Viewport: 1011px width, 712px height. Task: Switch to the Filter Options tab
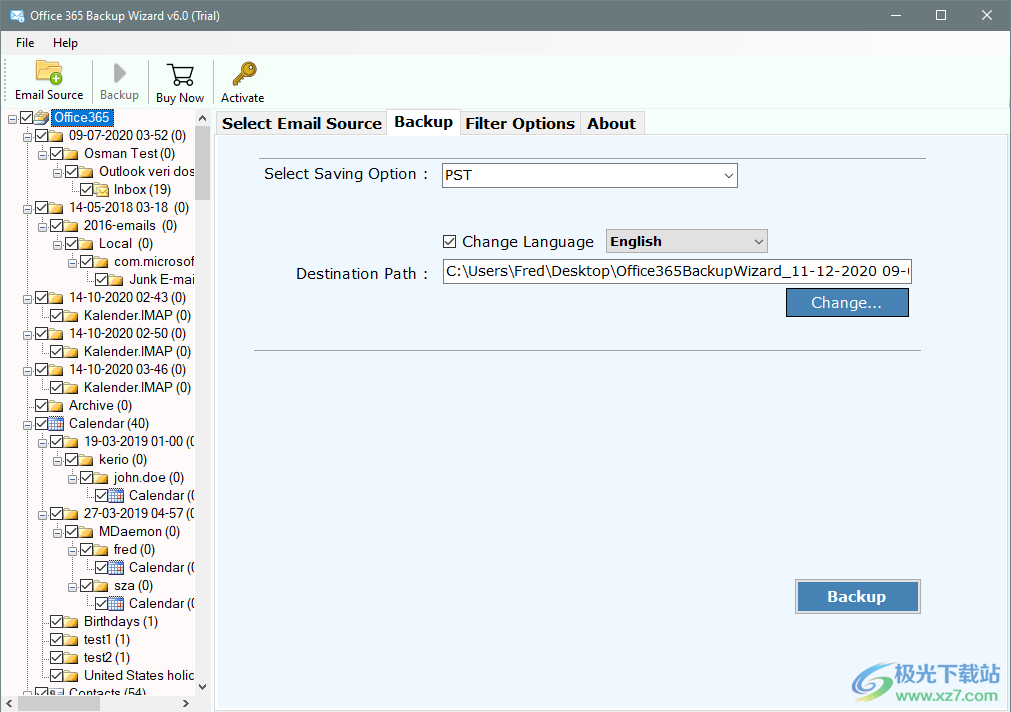pos(520,122)
